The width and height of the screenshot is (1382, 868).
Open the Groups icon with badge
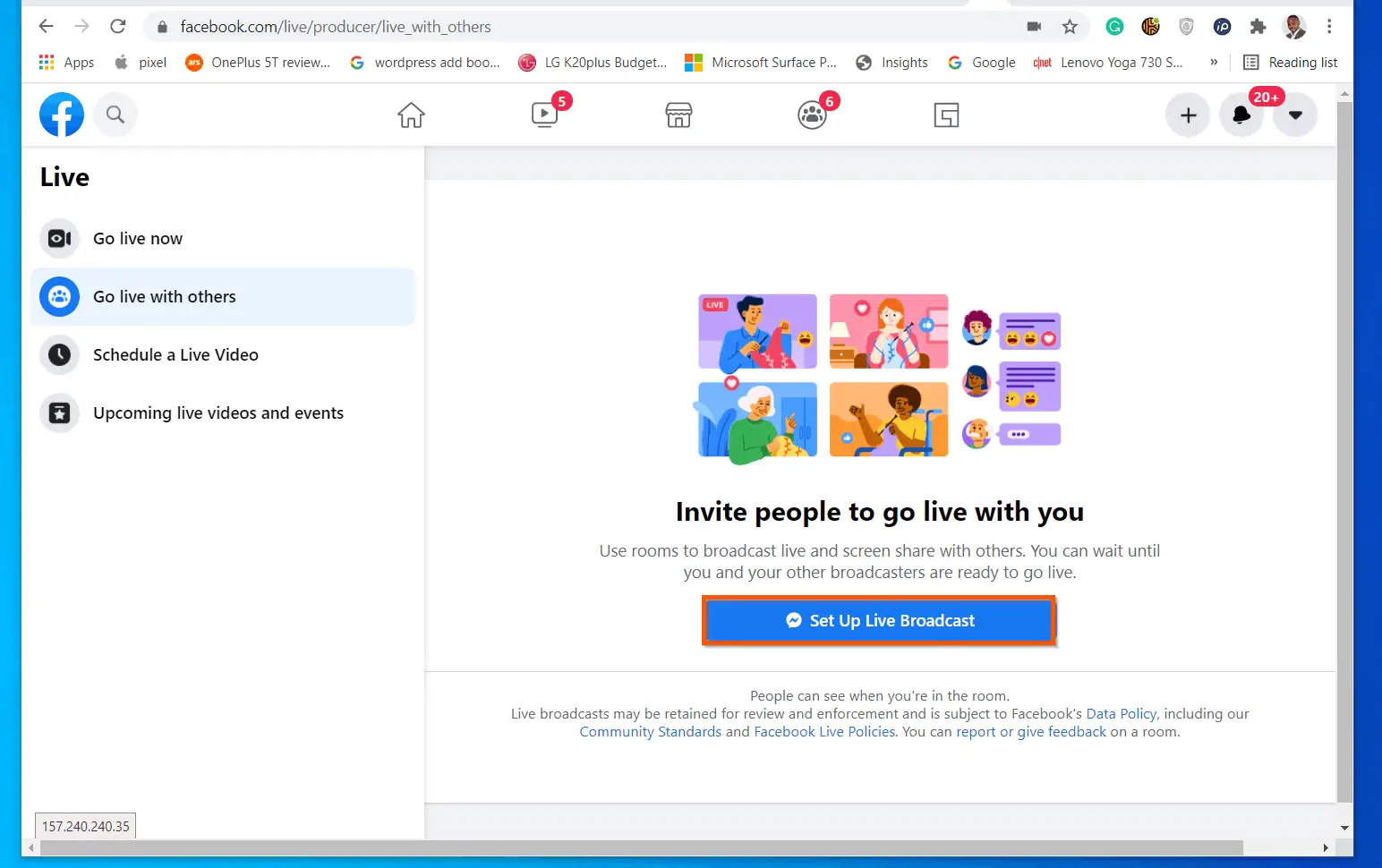click(812, 115)
